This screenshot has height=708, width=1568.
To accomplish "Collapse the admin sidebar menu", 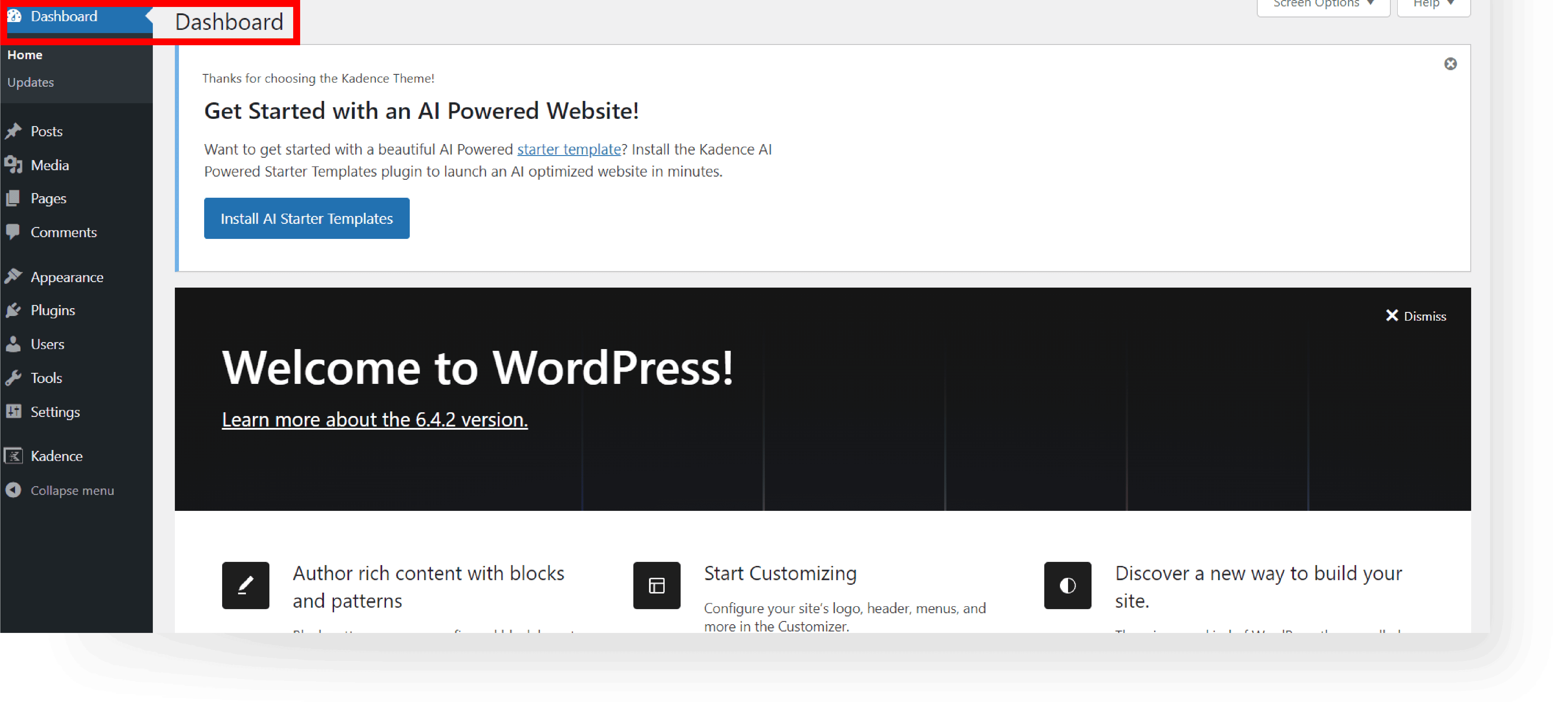I will (x=61, y=490).
